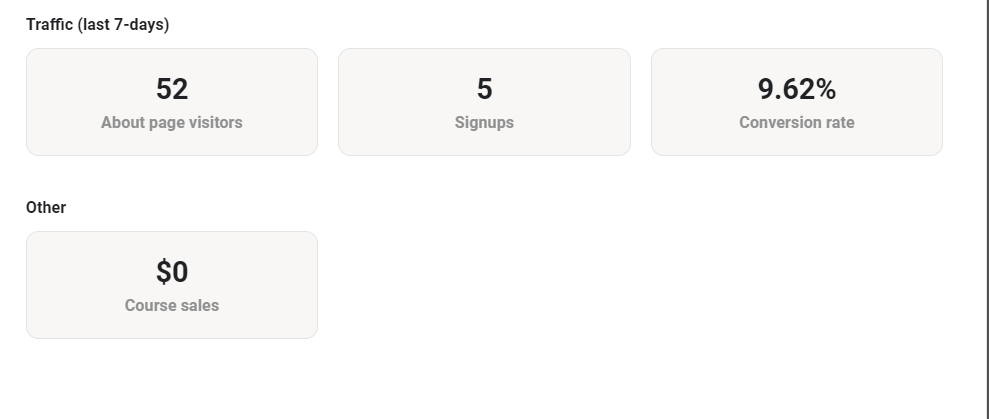The height and width of the screenshot is (419, 989).
Task: Click the percent sign in 9.62%
Action: 825,90
